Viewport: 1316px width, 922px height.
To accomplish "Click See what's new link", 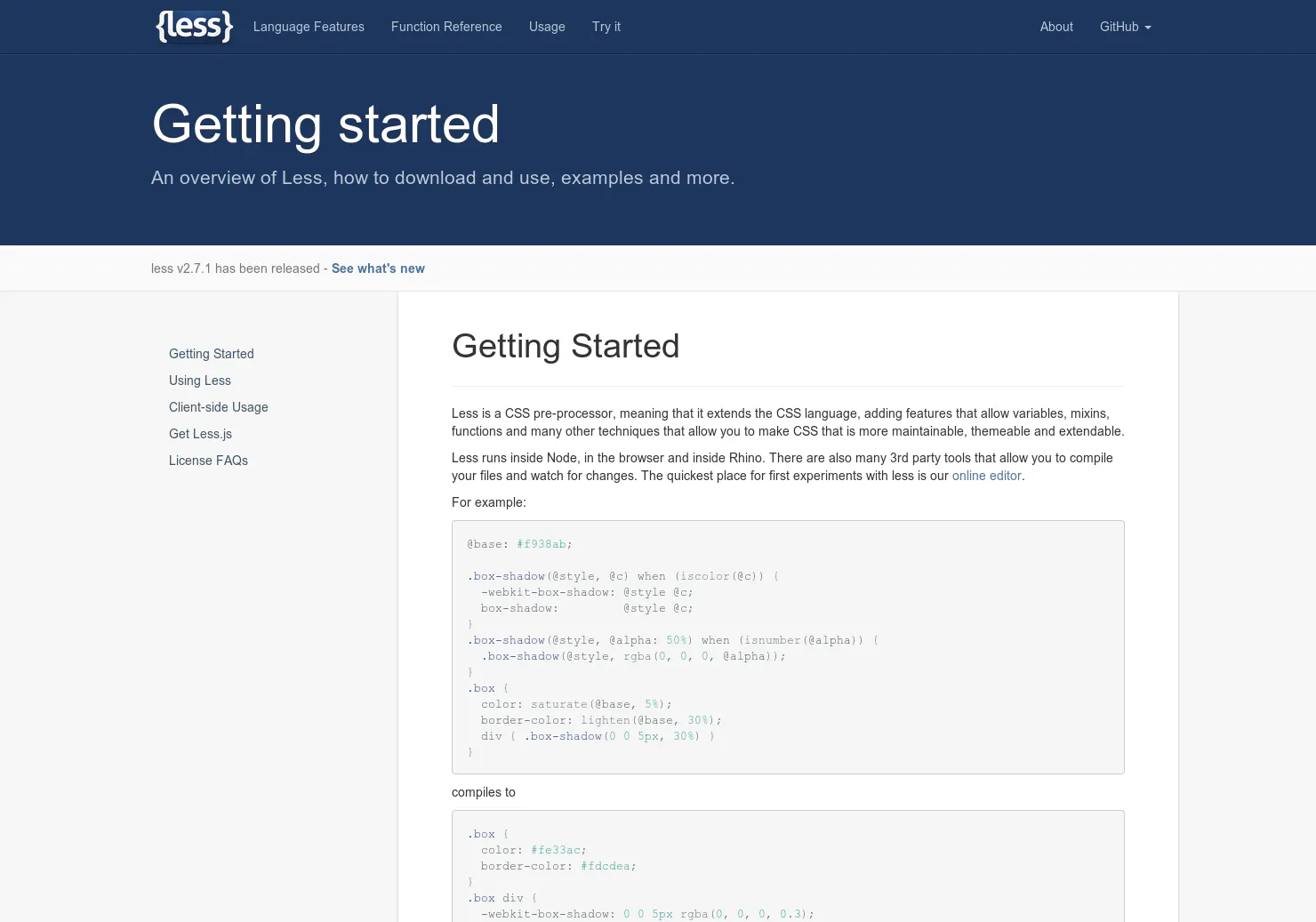I will 378,269.
